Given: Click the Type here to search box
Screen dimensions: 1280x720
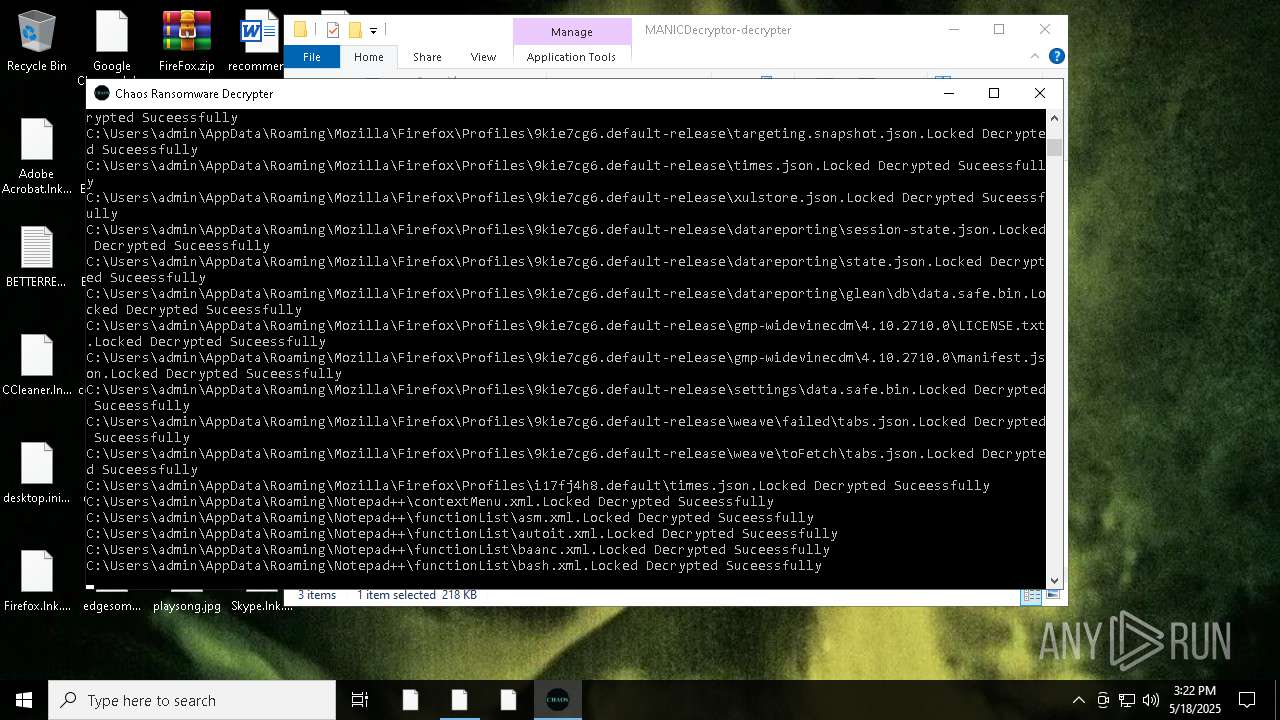Looking at the screenshot, I should 192,700.
